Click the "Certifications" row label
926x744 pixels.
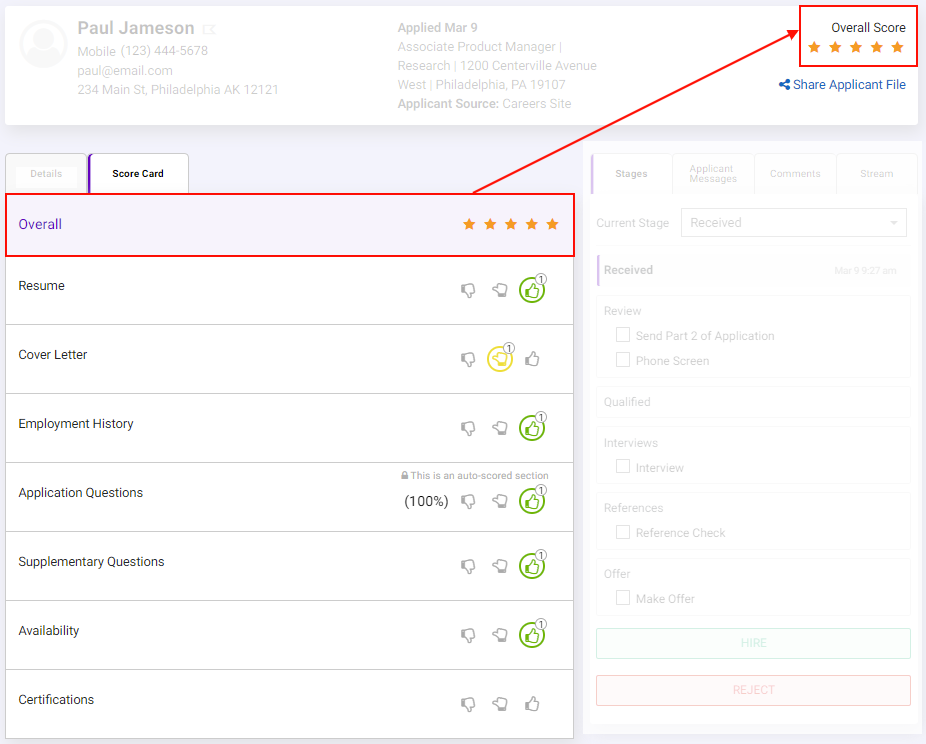point(56,700)
